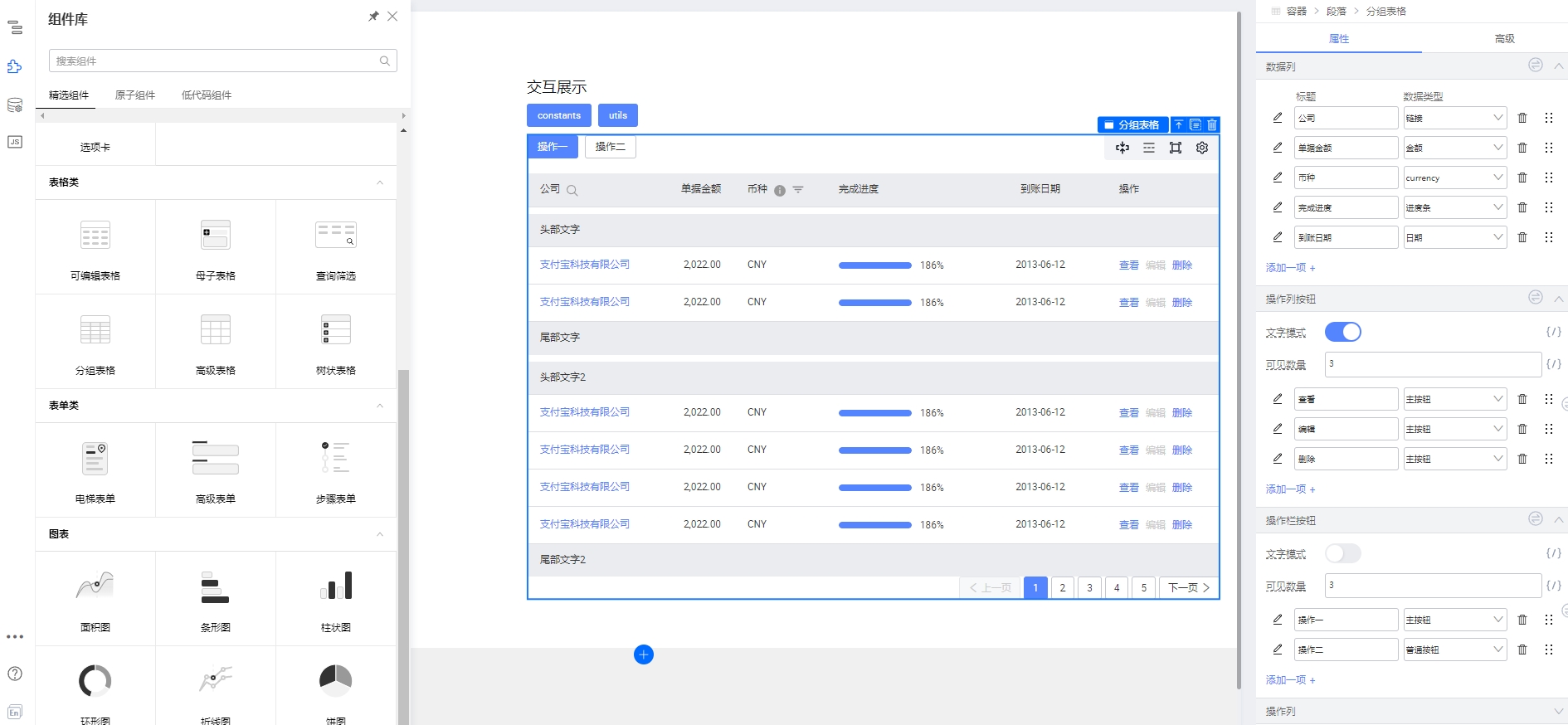The width and height of the screenshot is (1568, 725).
Task: Click the table density lines icon
Action: click(x=1149, y=148)
